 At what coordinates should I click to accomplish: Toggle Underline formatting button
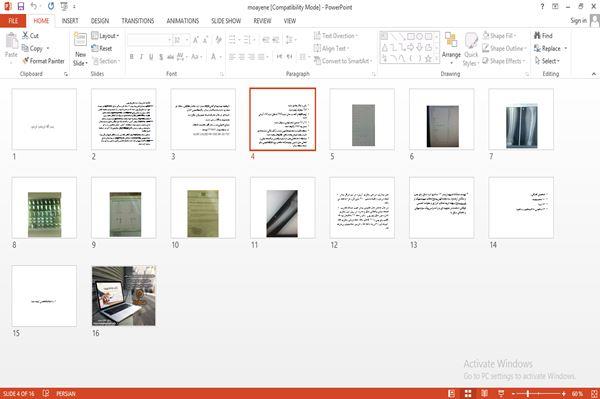151,57
